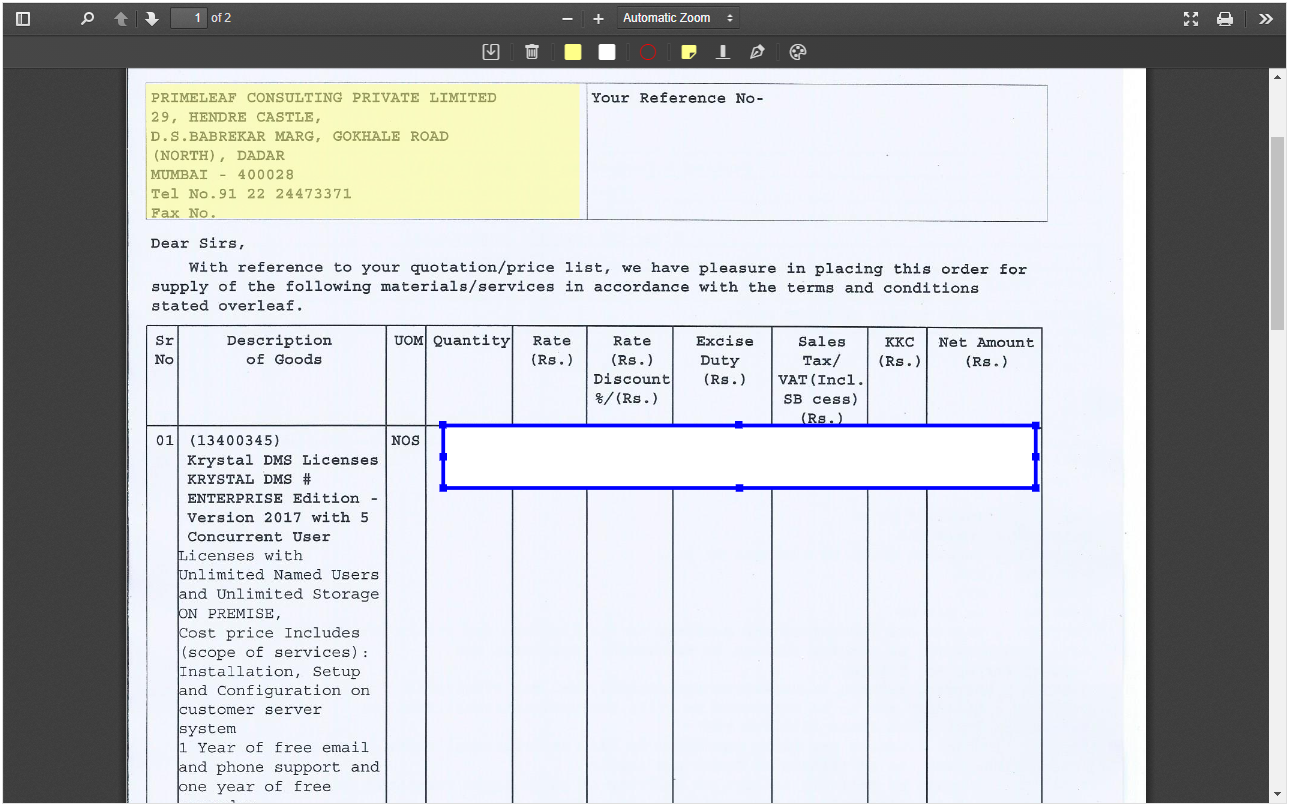Screen dimensions: 1291x809
Task: Open the additional tools menu chevron
Action: (x=1266, y=18)
